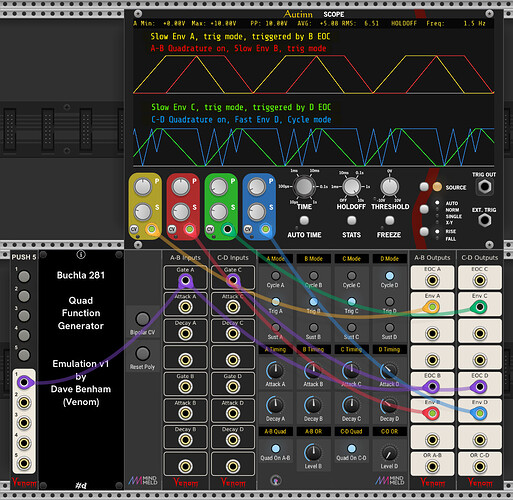This screenshot has width=513, height=500.
Task: Toggle the Quad On A-B button
Action: click(275, 448)
